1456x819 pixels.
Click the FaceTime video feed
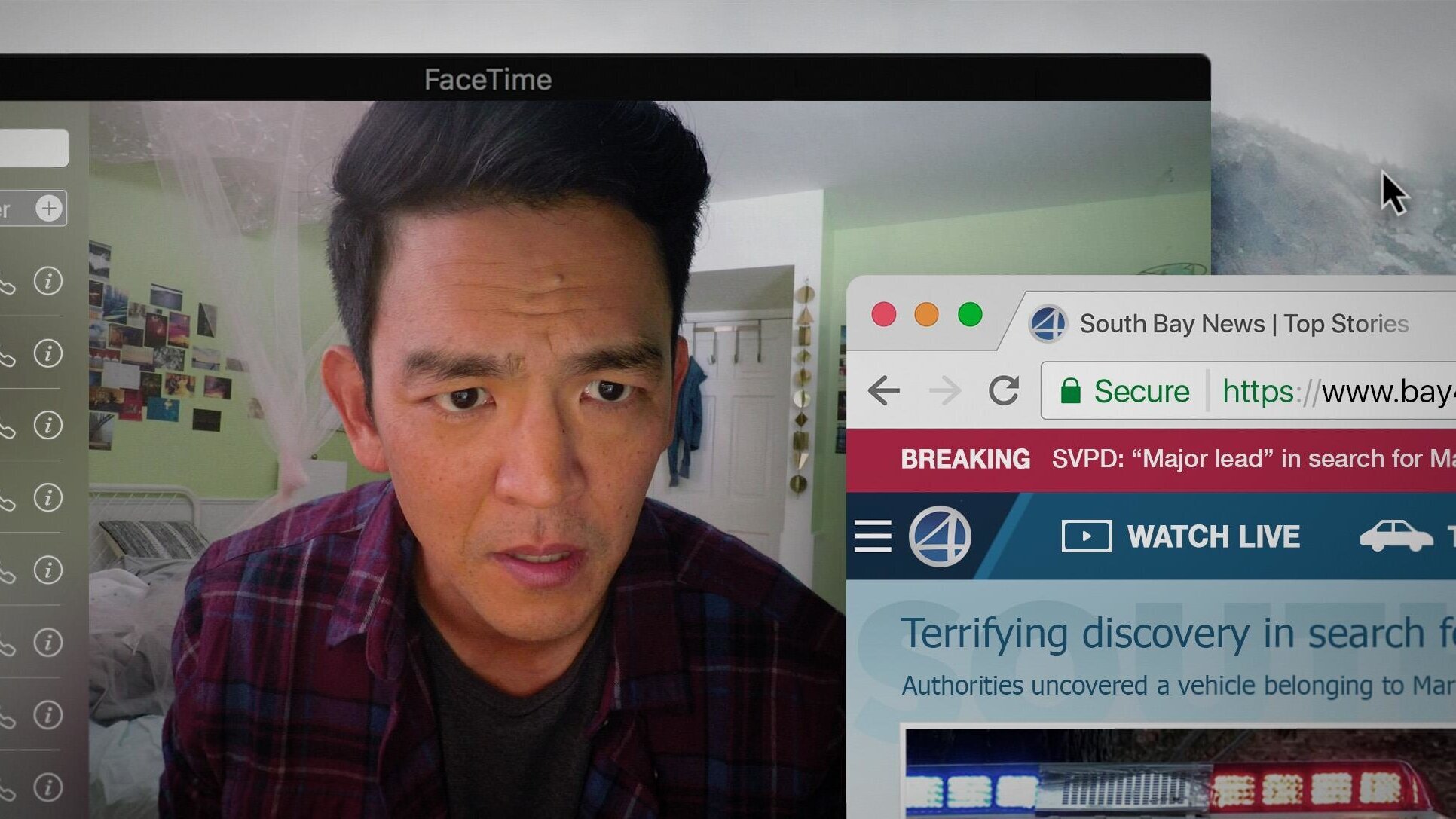(x=467, y=460)
